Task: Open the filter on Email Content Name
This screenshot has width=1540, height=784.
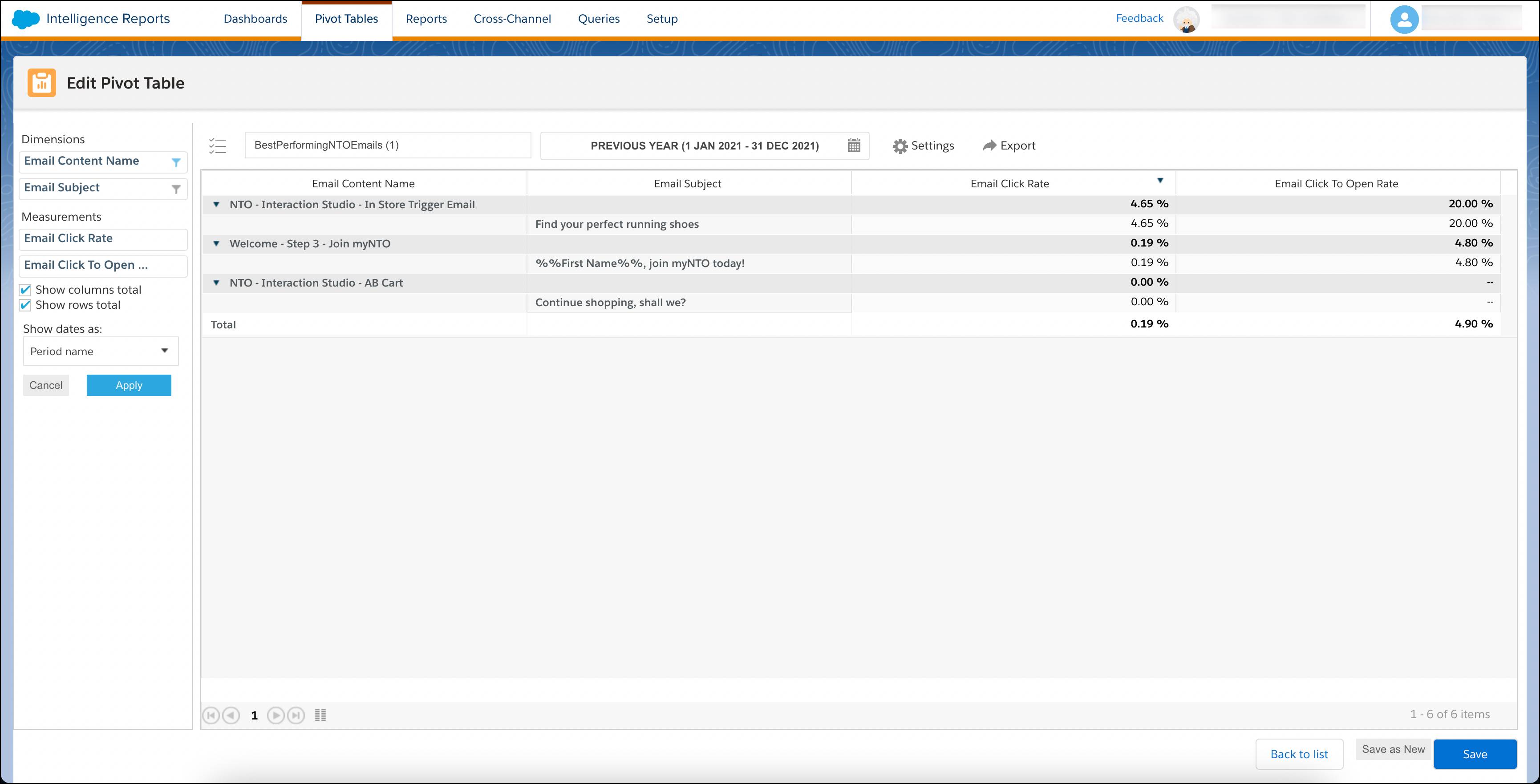Action: (176, 162)
